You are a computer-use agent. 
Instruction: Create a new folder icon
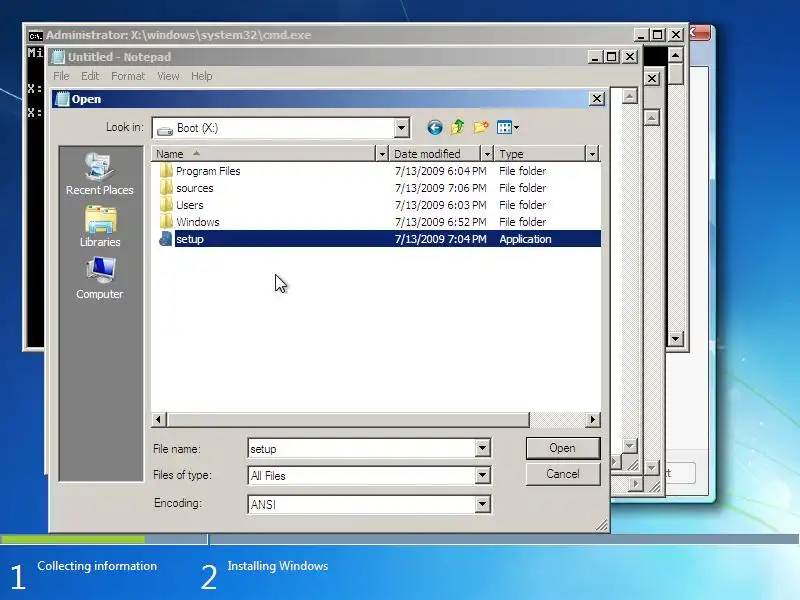click(x=481, y=127)
